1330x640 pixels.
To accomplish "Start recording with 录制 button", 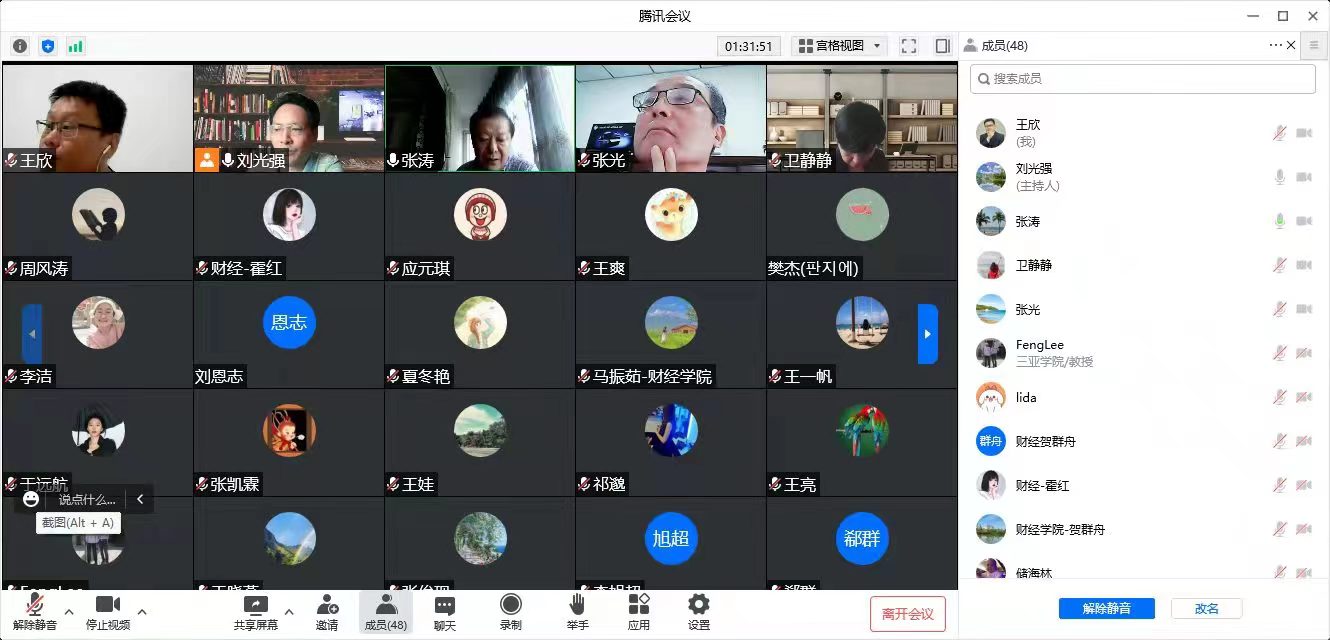I will [x=510, y=612].
